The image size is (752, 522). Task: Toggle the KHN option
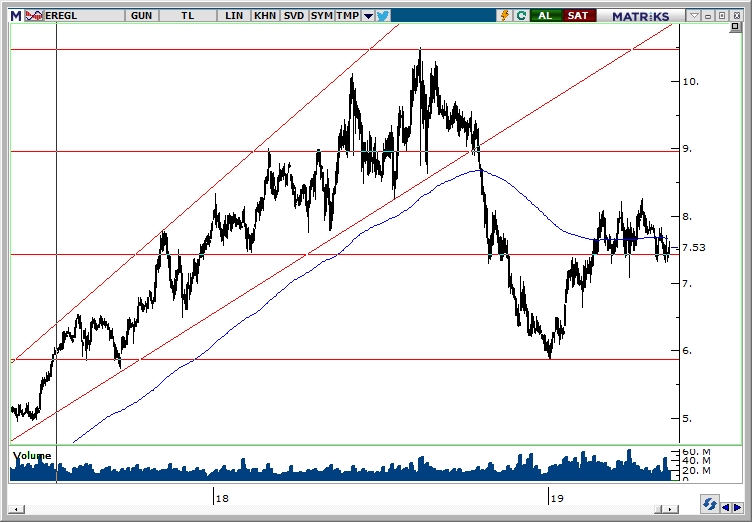click(265, 16)
